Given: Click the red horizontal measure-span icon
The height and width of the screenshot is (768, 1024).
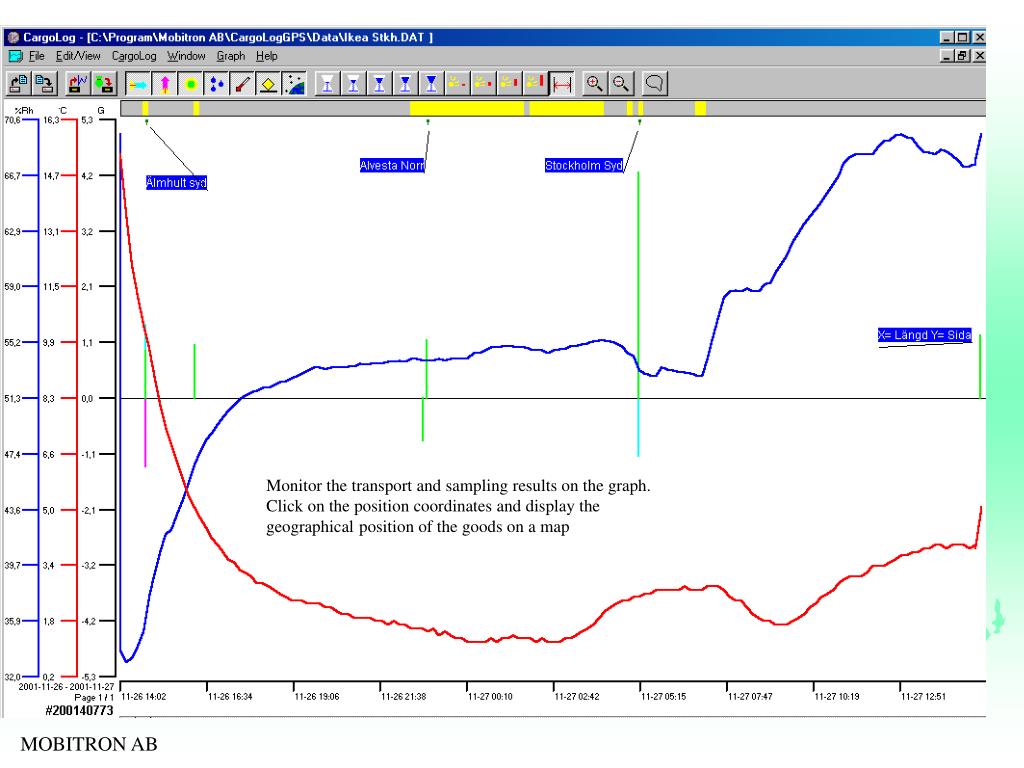Looking at the screenshot, I should [x=562, y=84].
